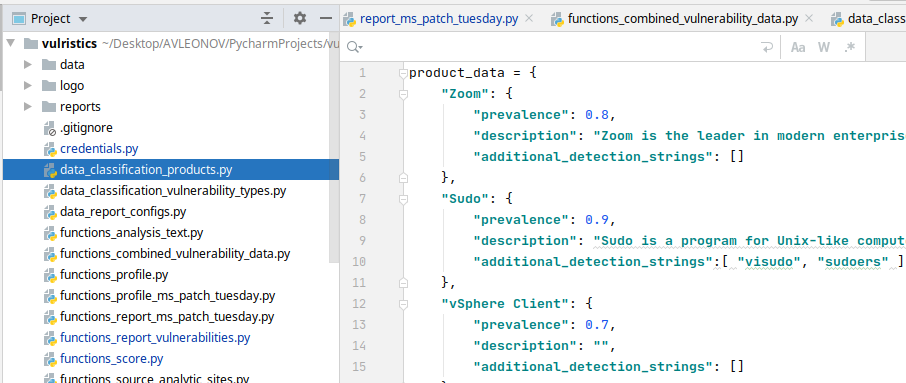Switch to report_ms_patch_tuesday.py tab
The image size is (906, 383).
click(439, 18)
